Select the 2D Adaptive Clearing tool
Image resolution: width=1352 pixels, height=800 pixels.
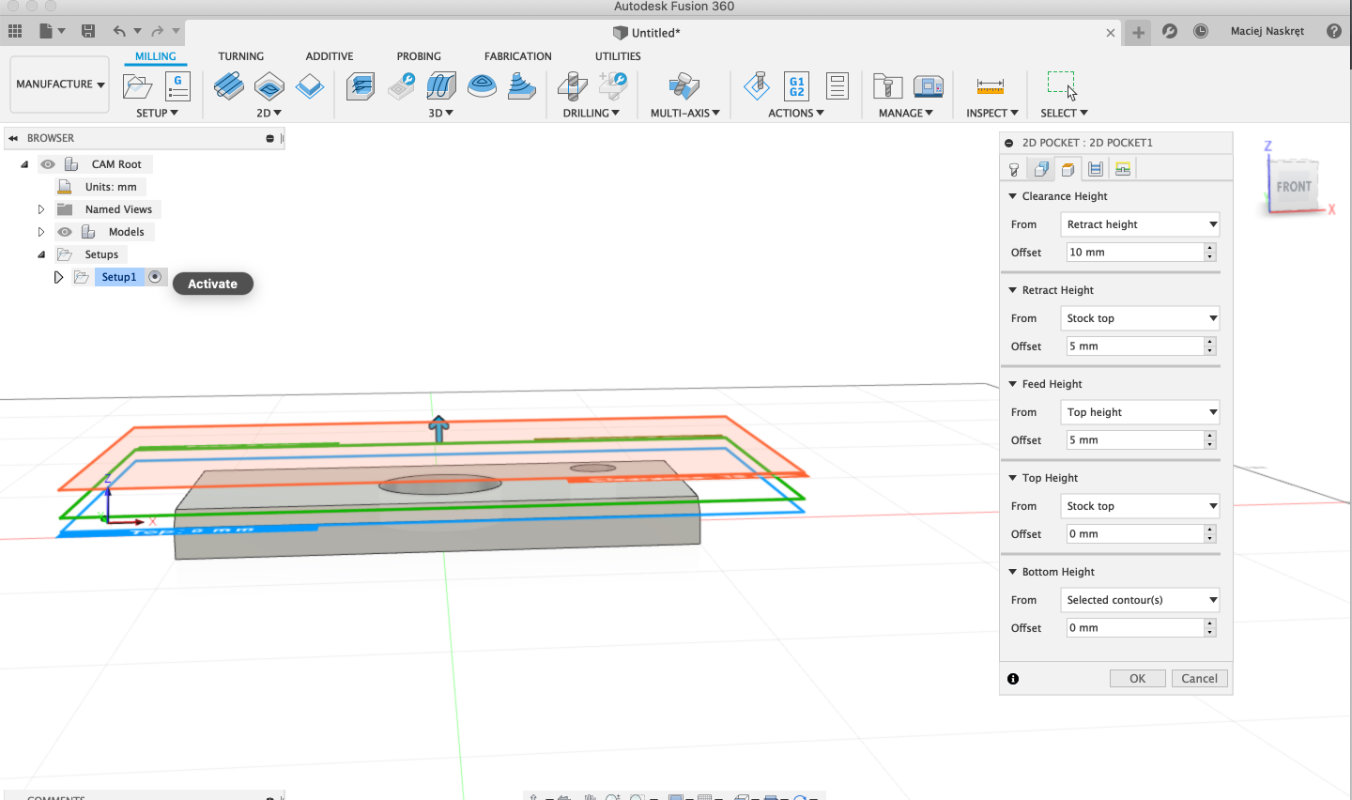tap(229, 86)
